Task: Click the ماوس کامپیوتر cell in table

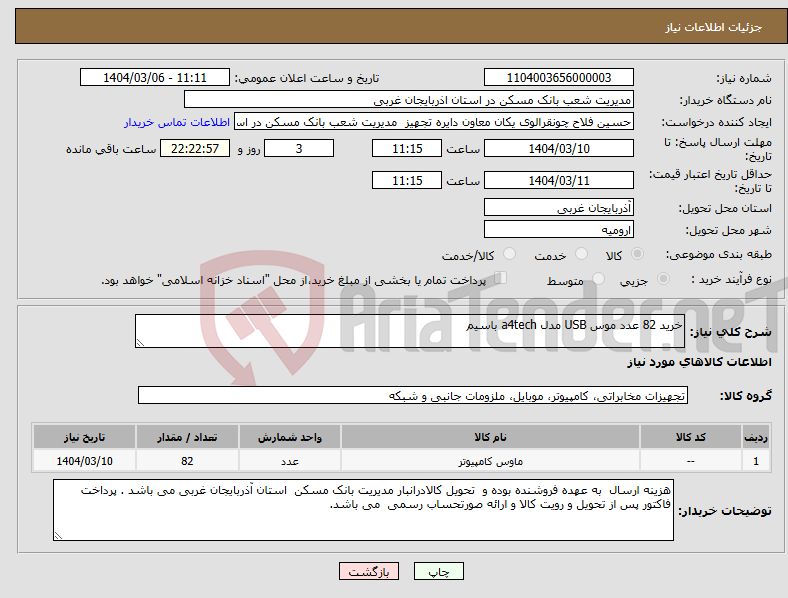Action: 490,461
